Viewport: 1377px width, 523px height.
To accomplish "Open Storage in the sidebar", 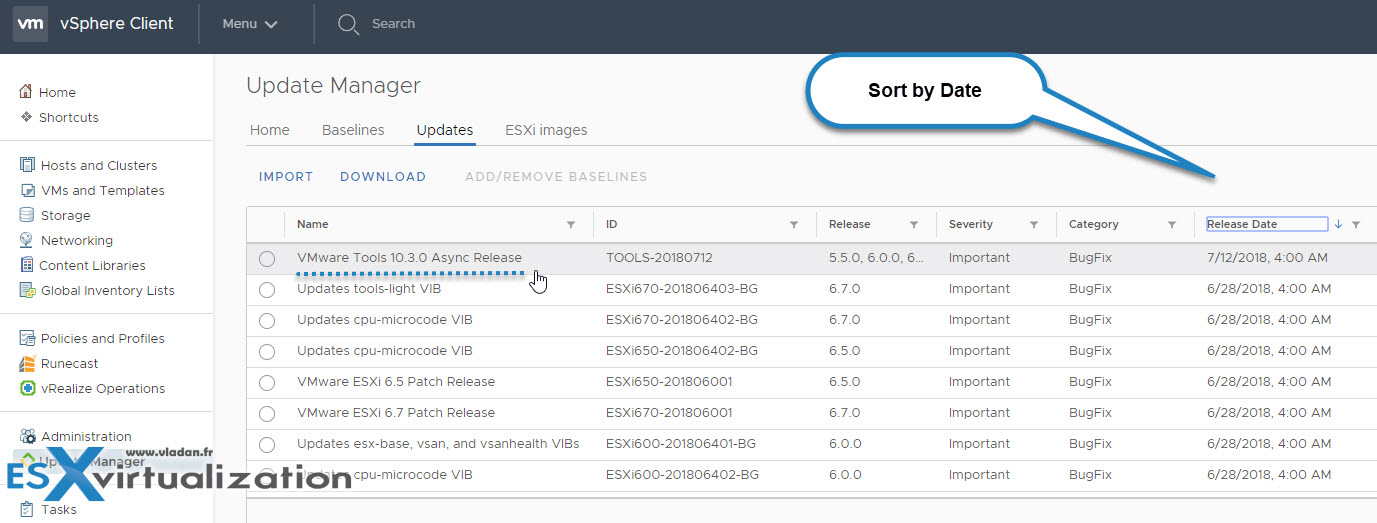I will [x=66, y=215].
